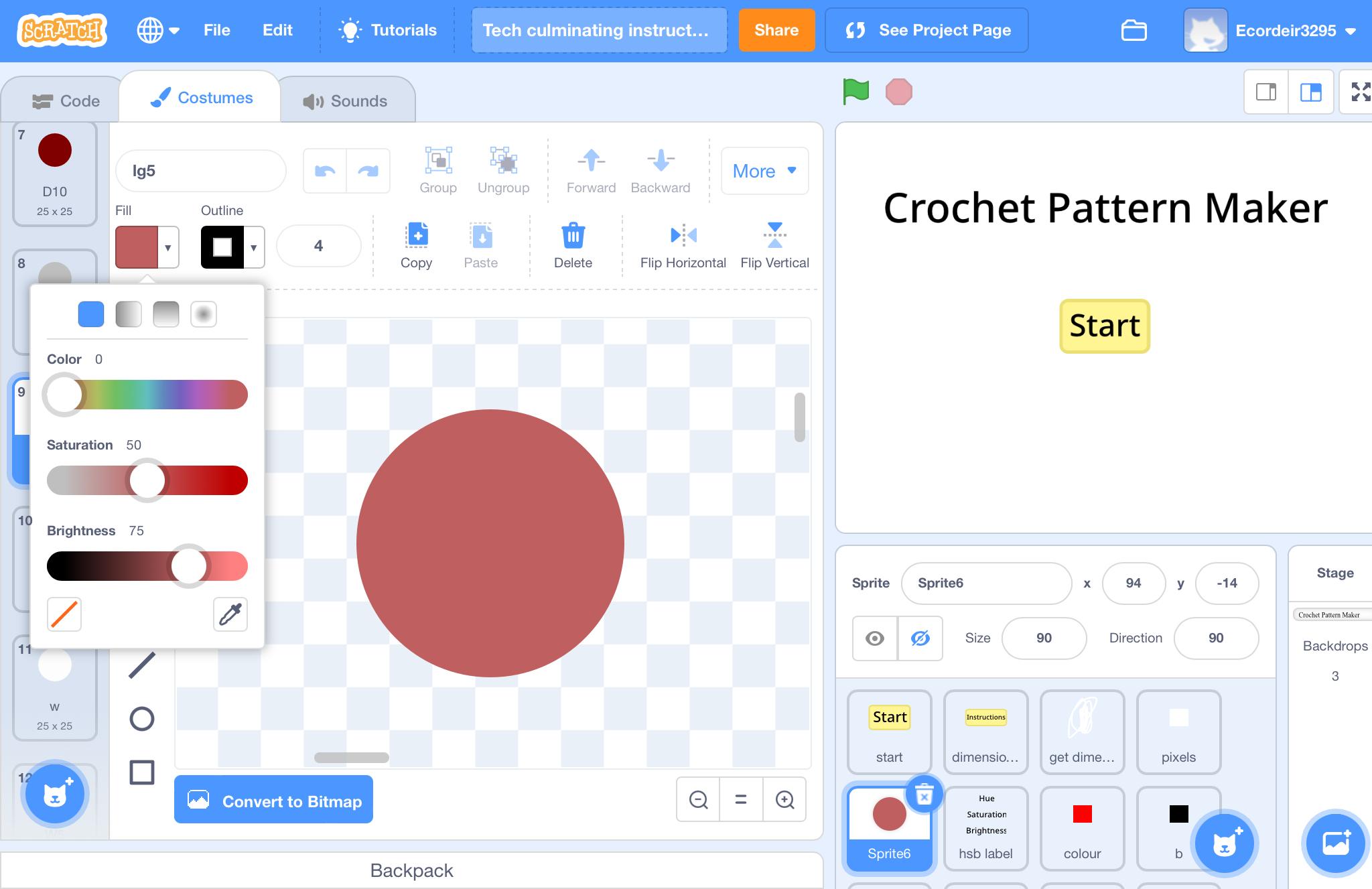Show sprite with eye icon

874,638
